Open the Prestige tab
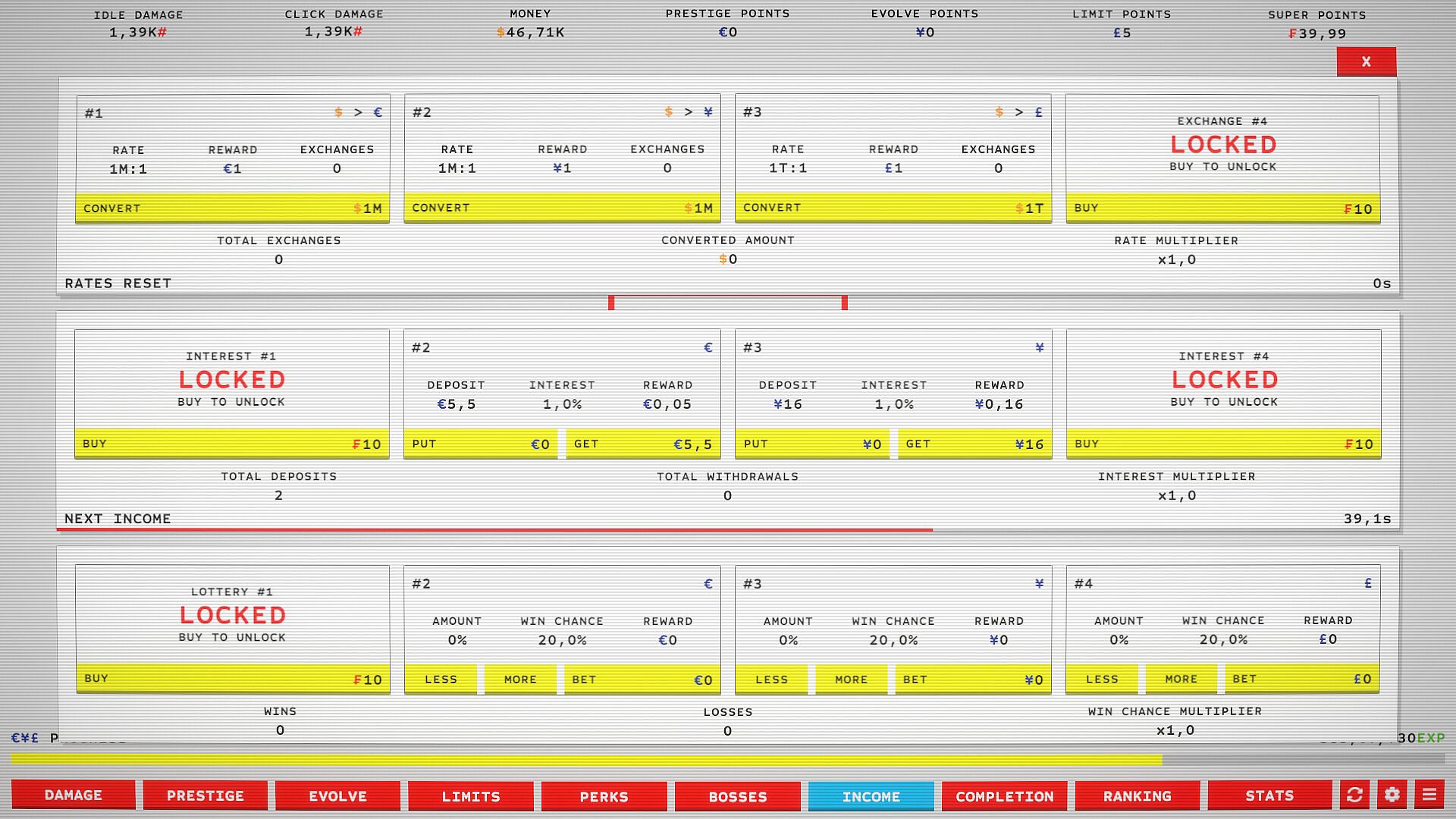Screen dimensions: 1456x819 click(206, 795)
